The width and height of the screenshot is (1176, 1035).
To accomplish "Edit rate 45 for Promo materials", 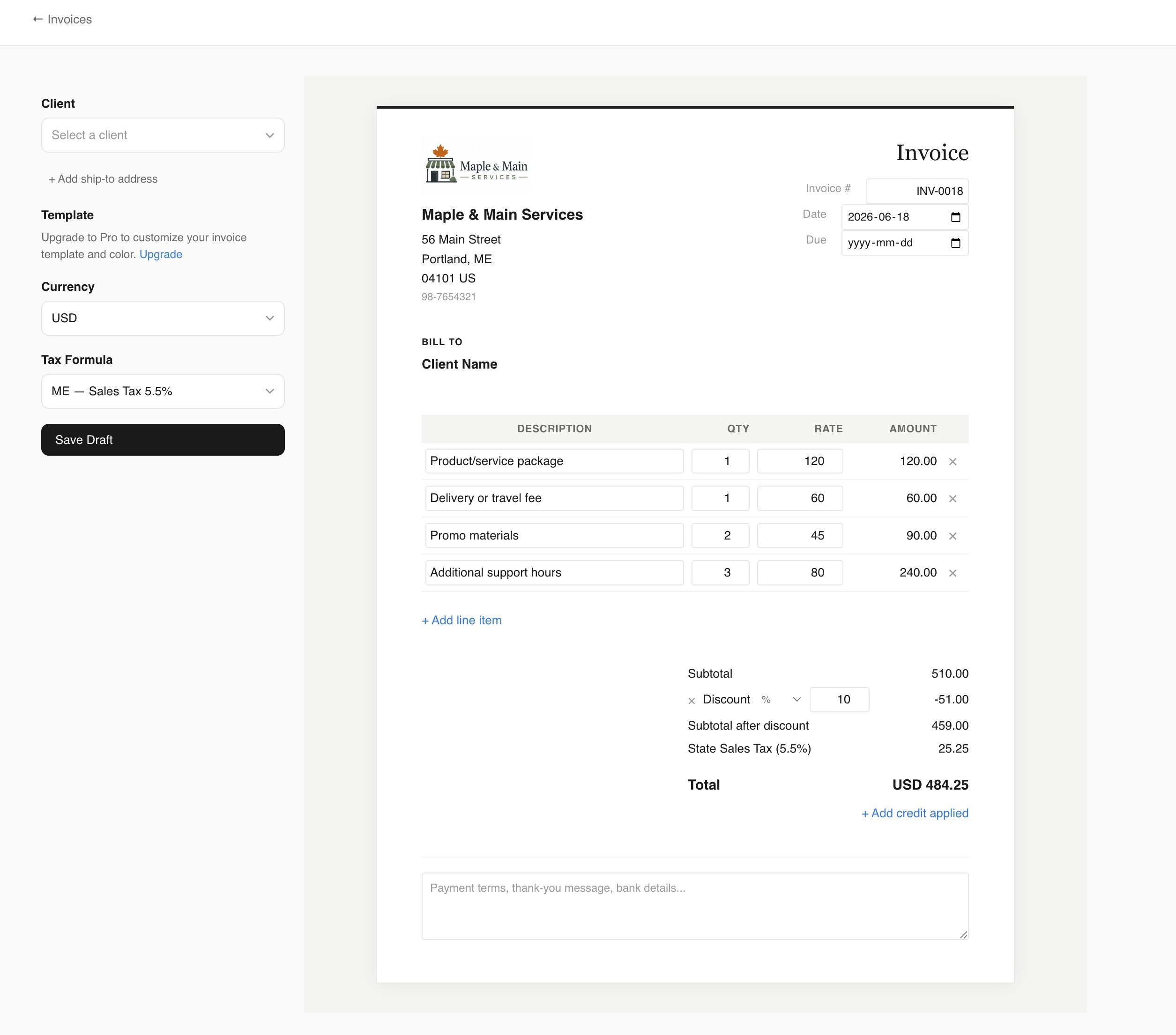I will tap(800, 535).
